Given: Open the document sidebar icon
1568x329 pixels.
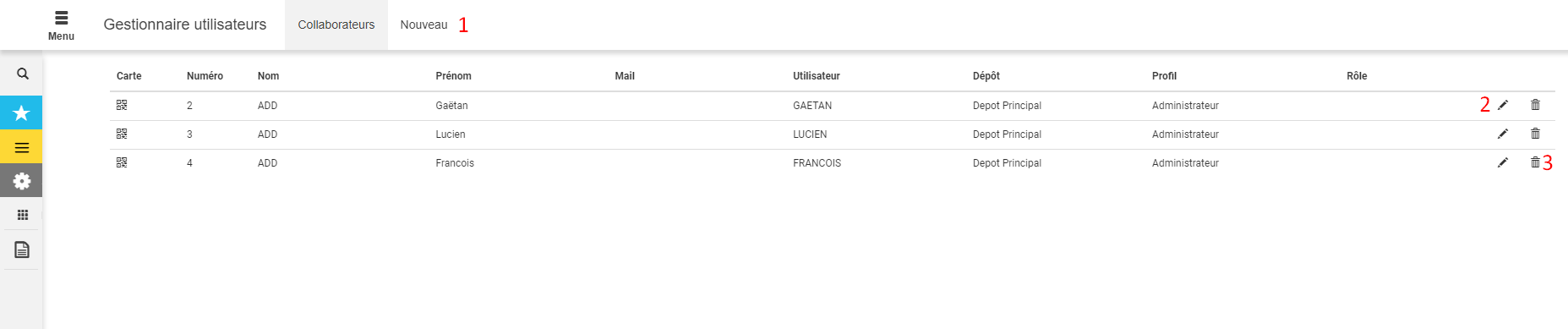Looking at the screenshot, I should click(x=23, y=249).
